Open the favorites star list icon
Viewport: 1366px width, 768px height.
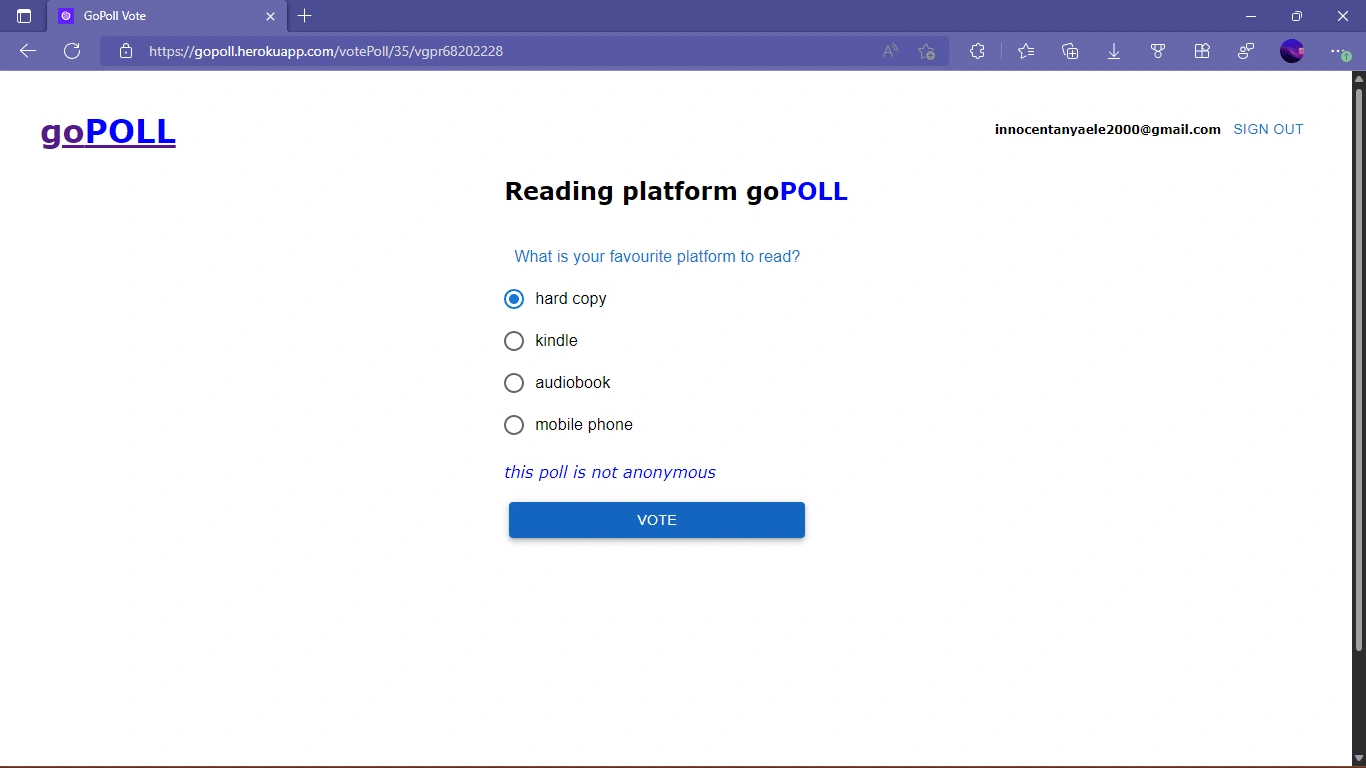[1026, 51]
